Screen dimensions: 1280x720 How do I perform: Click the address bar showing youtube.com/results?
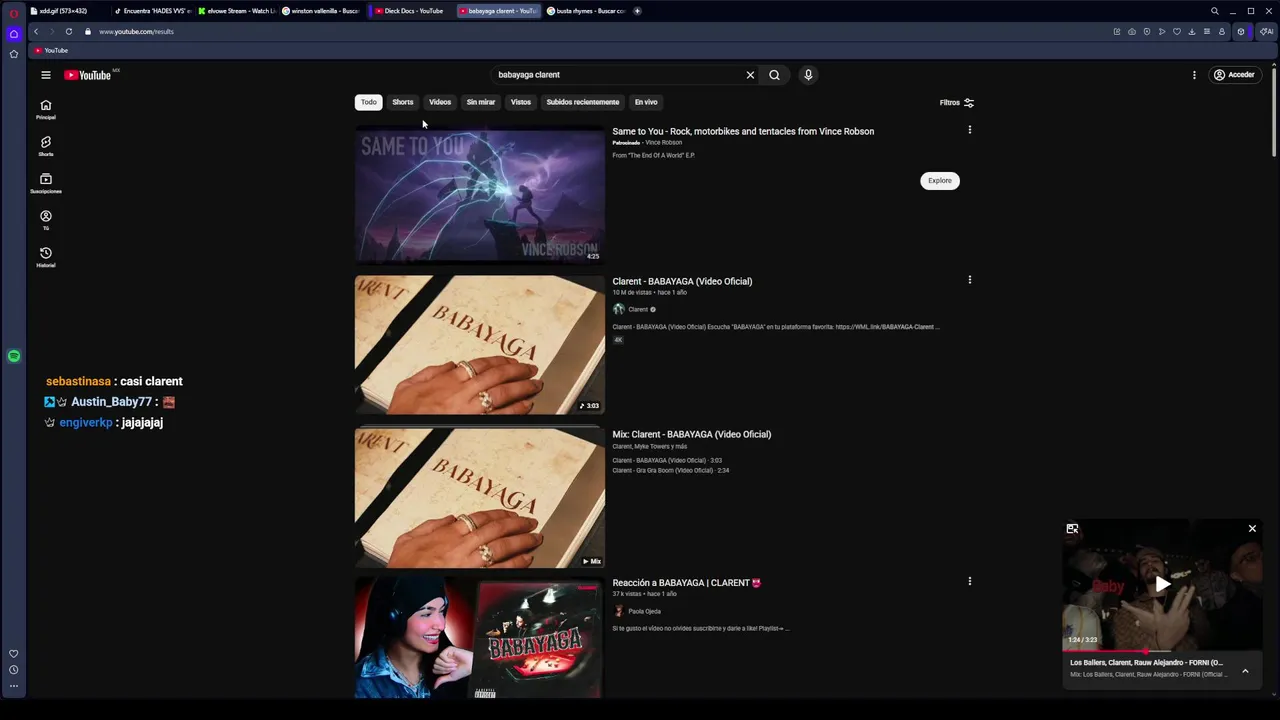[136, 31]
